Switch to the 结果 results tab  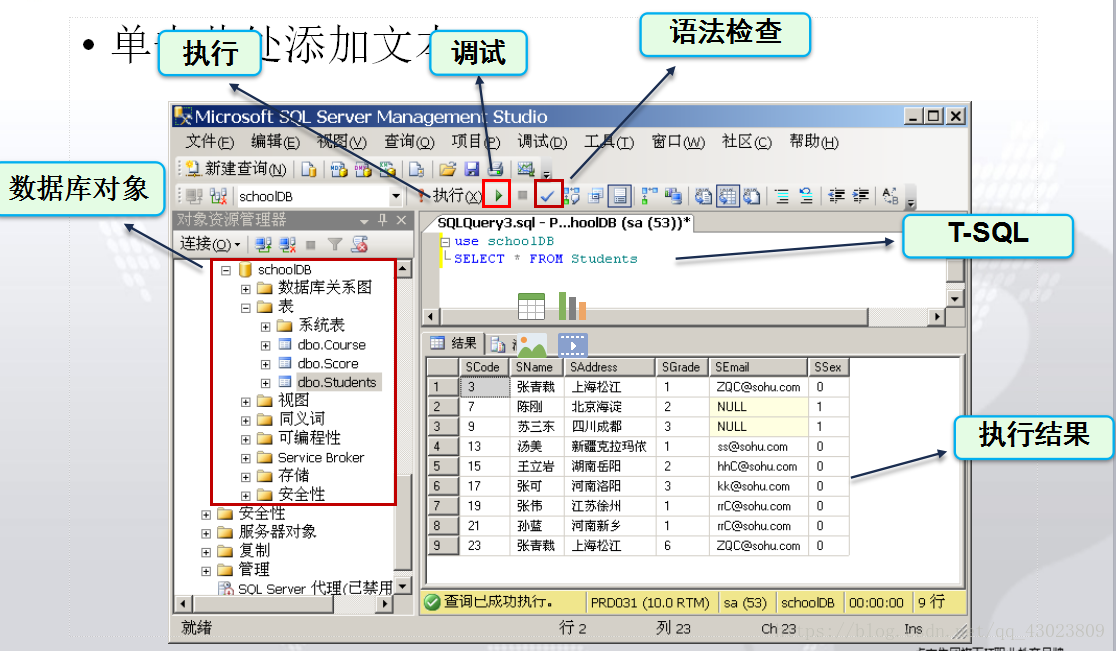click(454, 343)
